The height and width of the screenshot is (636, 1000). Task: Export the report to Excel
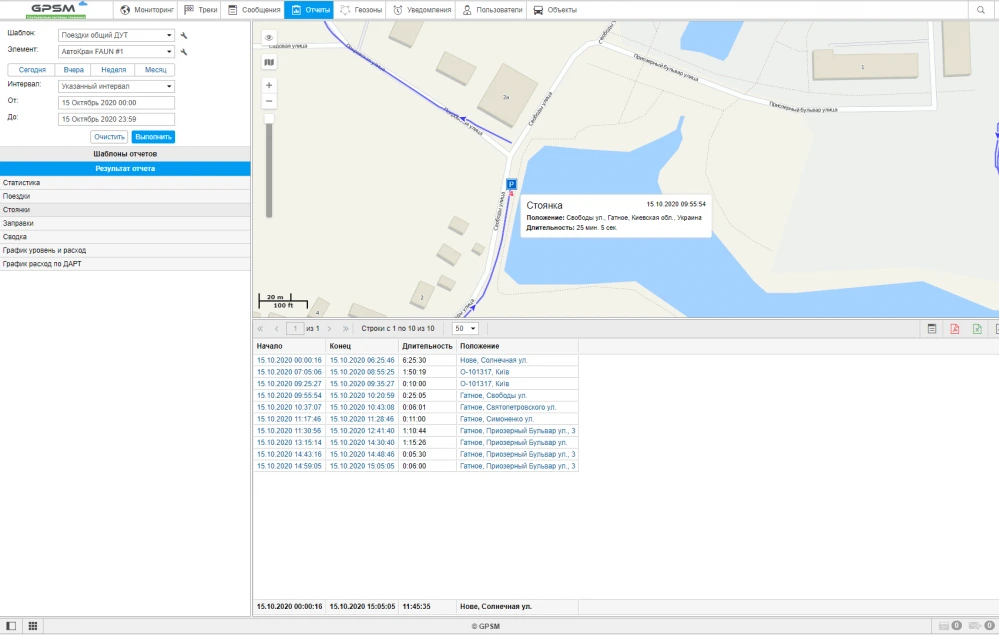click(977, 328)
